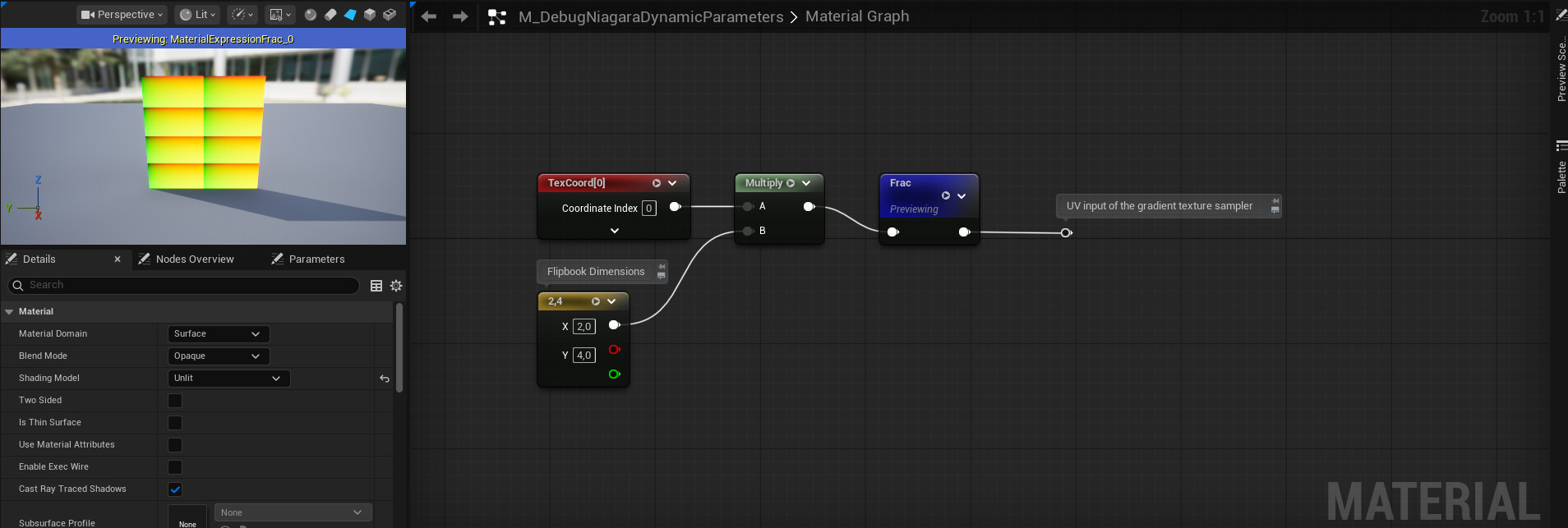
Task: Collapse the Material section
Action: [9, 312]
